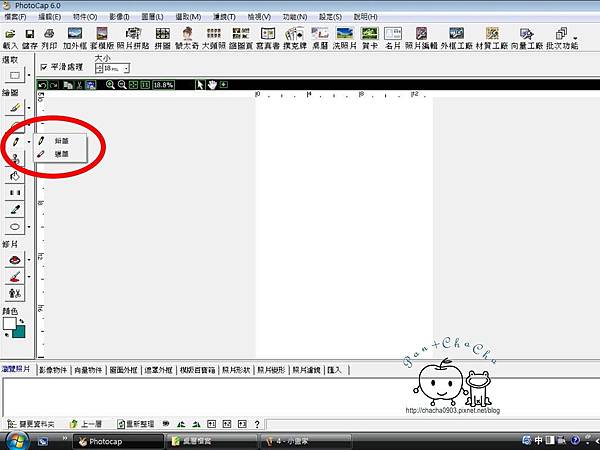
Task: Click the undo arrow icon
Action: (x=42, y=85)
